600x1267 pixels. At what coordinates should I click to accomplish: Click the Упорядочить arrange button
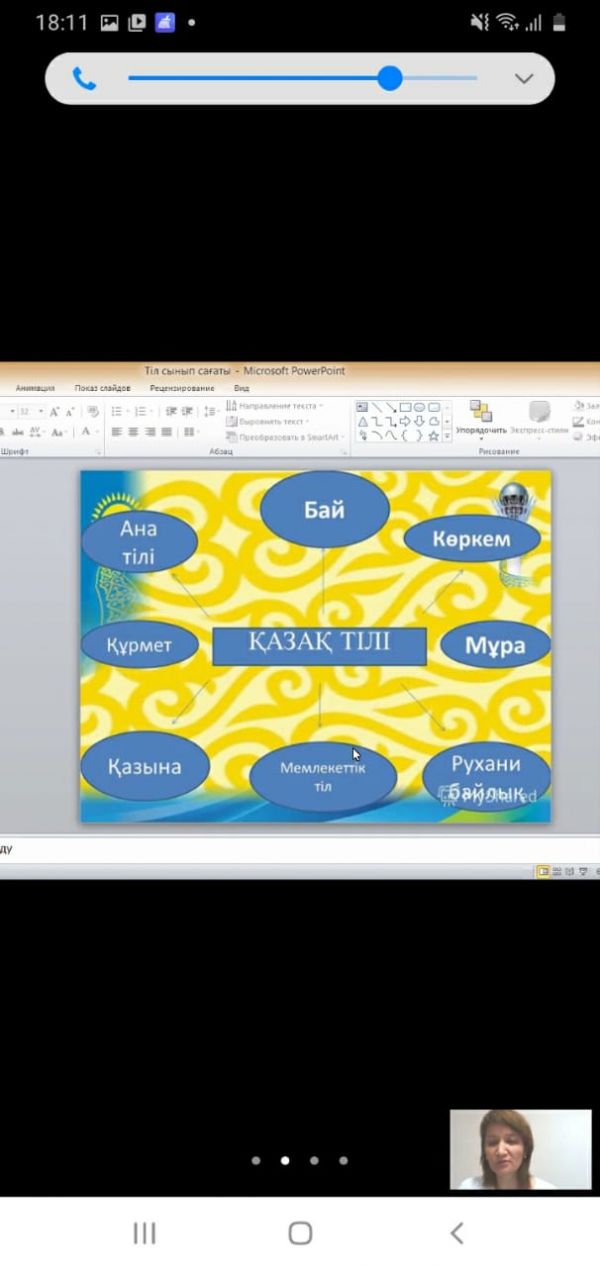481,419
